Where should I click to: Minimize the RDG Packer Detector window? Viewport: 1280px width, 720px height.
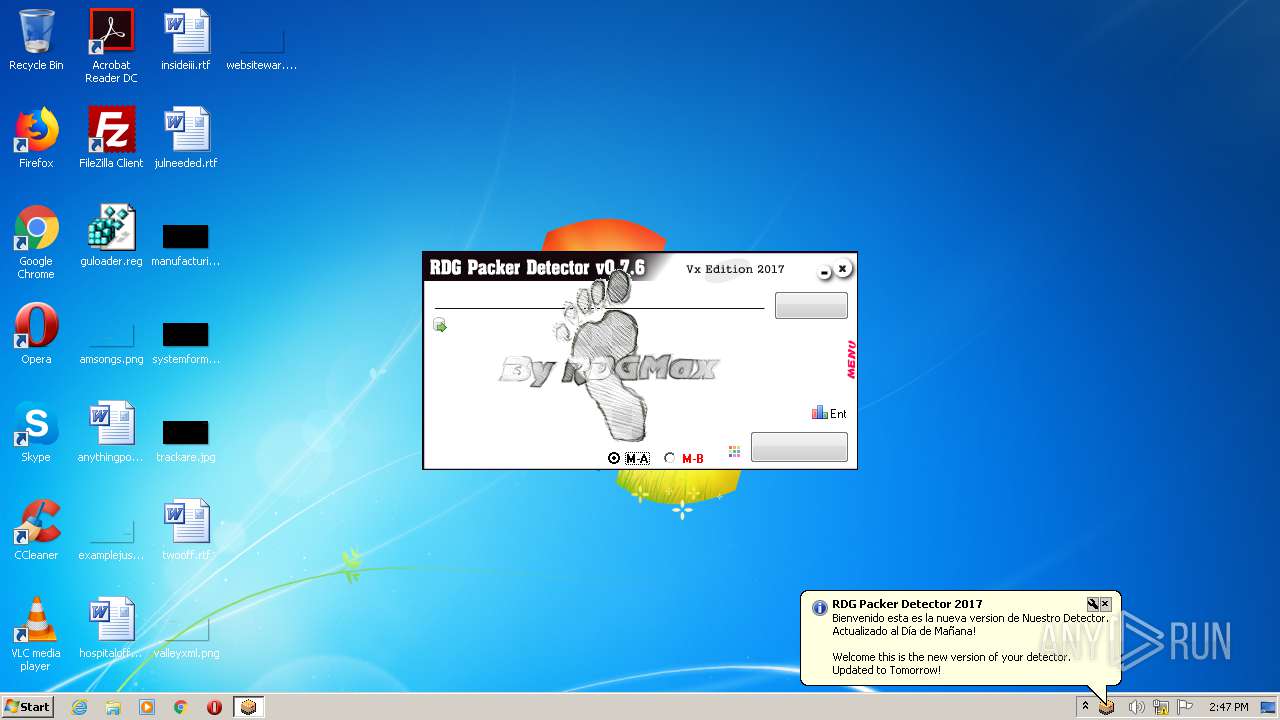pyautogui.click(x=825, y=271)
